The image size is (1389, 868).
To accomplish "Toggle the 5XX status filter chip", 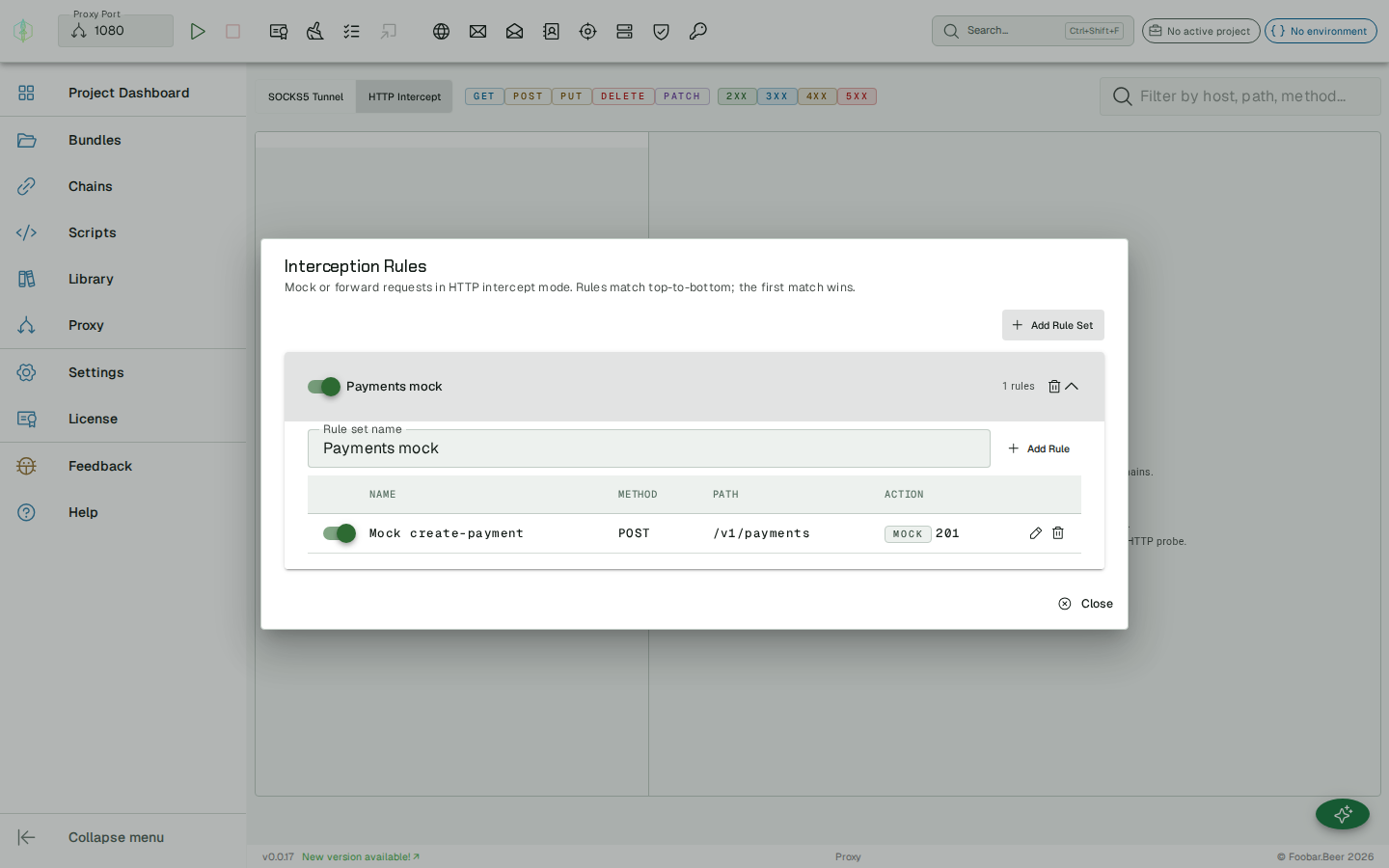I will click(857, 96).
